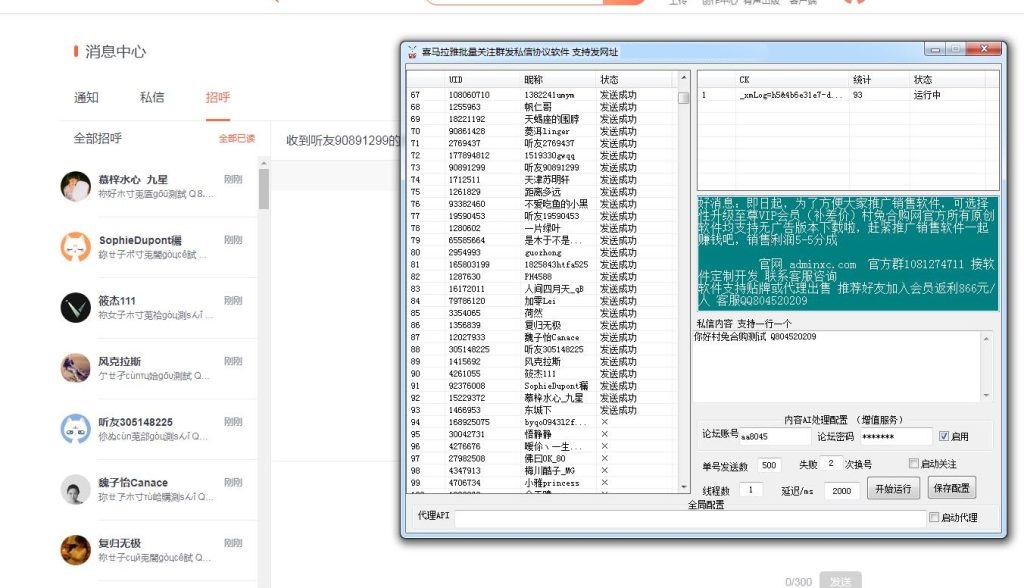Click the 状态 column header in the UID list

609,79
